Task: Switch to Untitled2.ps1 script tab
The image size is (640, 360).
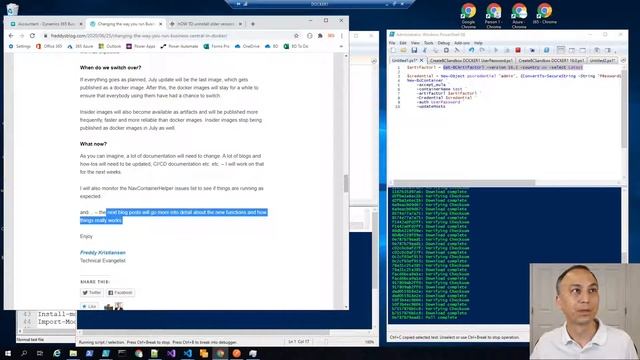Action: [x=602, y=60]
